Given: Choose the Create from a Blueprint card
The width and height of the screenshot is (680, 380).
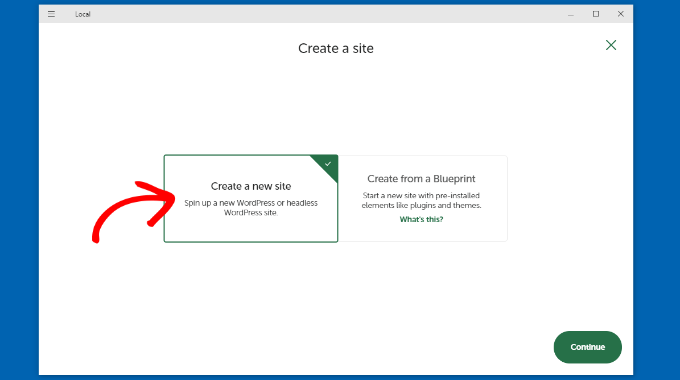Looking at the screenshot, I should coord(422,199).
